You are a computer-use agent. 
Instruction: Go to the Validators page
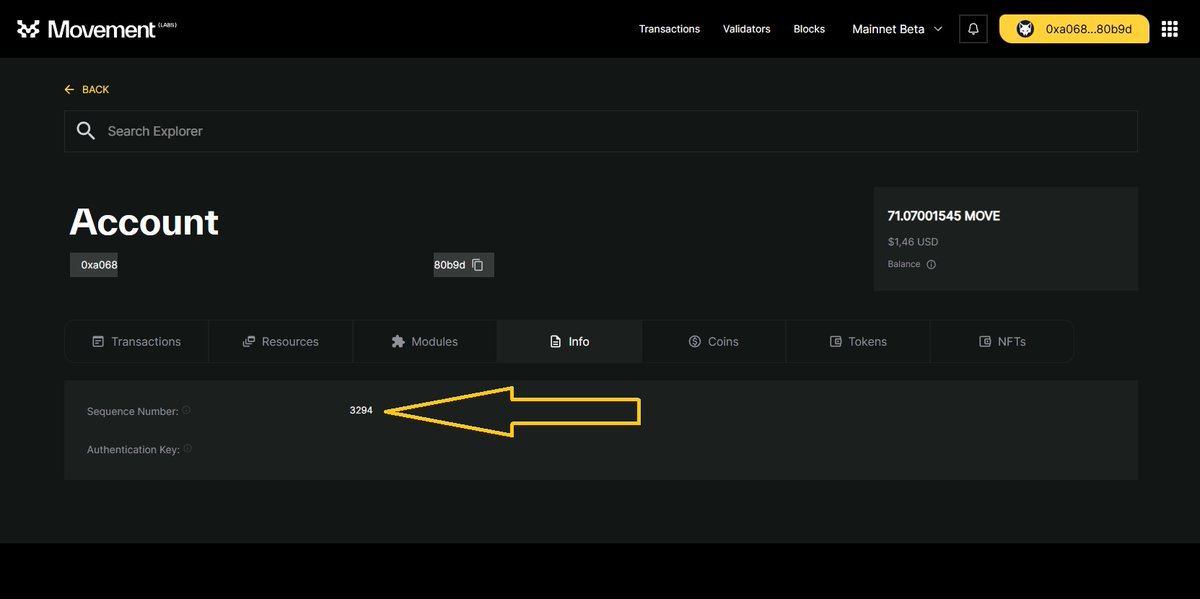coord(746,29)
